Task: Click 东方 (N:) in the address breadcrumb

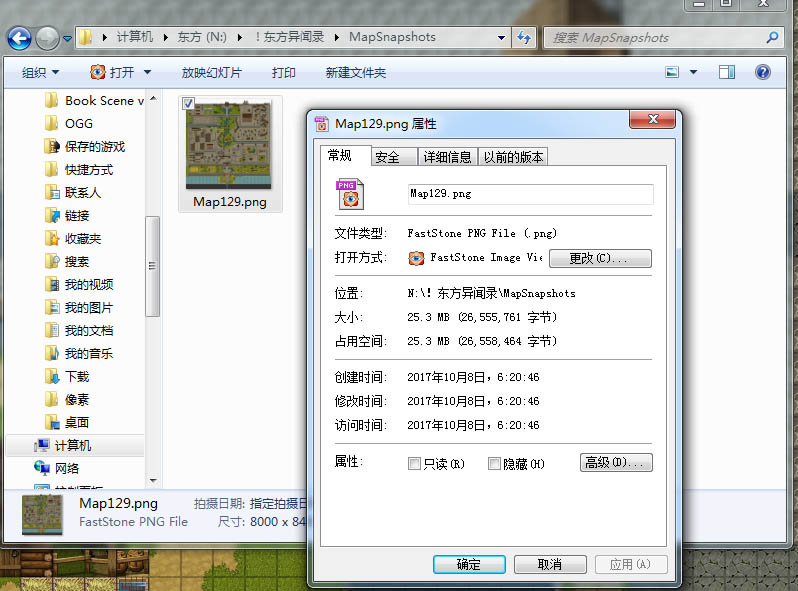Action: coord(202,37)
